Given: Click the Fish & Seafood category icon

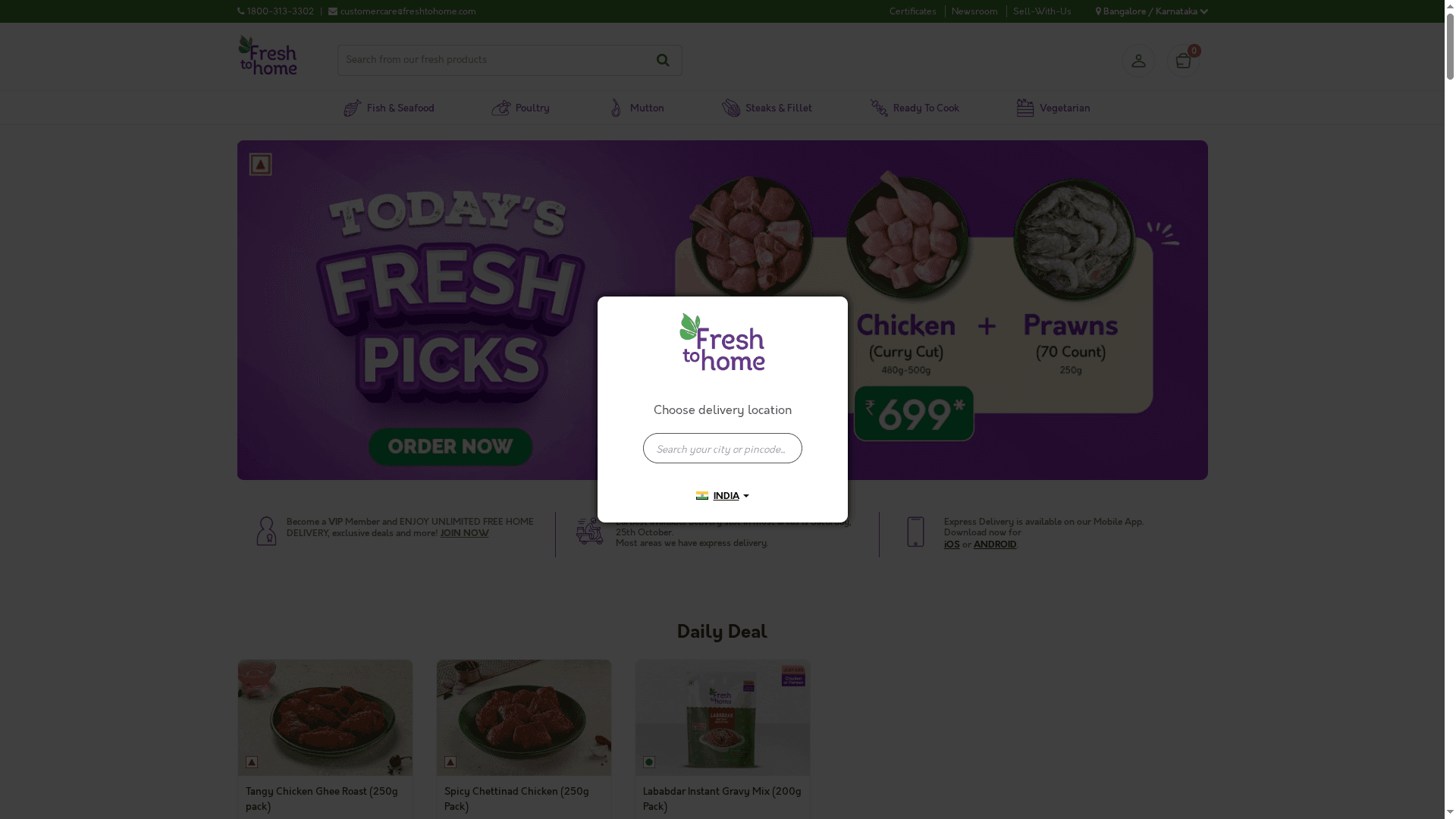Looking at the screenshot, I should [353, 108].
